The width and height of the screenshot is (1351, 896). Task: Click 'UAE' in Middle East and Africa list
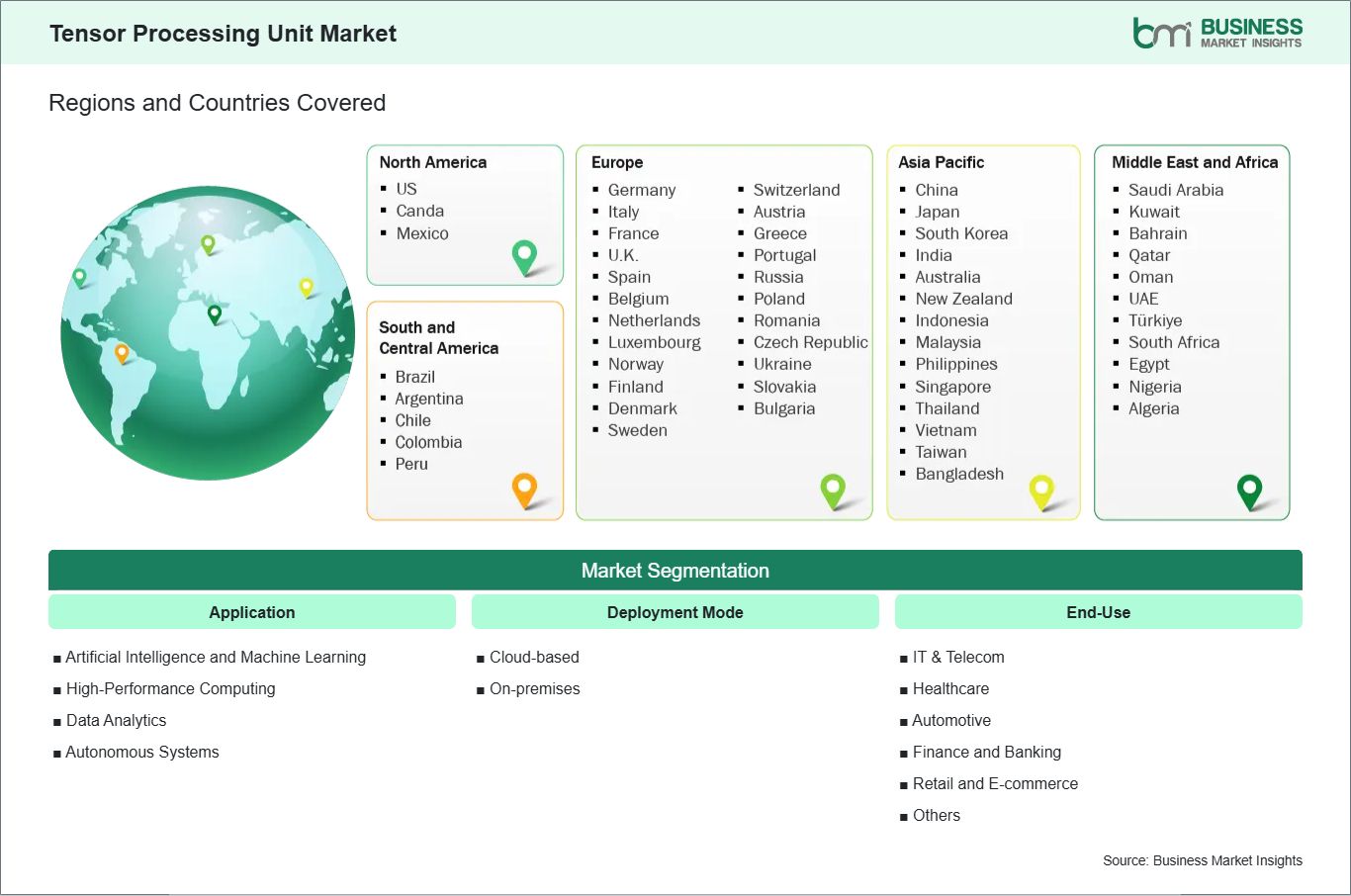[x=1143, y=299]
